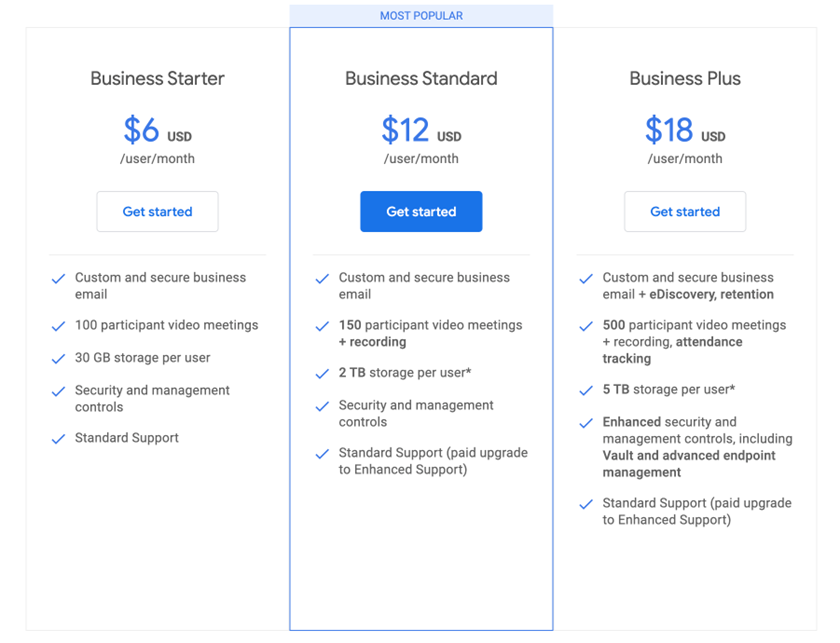Click the checkmark beside Standard Support in Starter
This screenshot has width=840, height=643.
[58, 439]
